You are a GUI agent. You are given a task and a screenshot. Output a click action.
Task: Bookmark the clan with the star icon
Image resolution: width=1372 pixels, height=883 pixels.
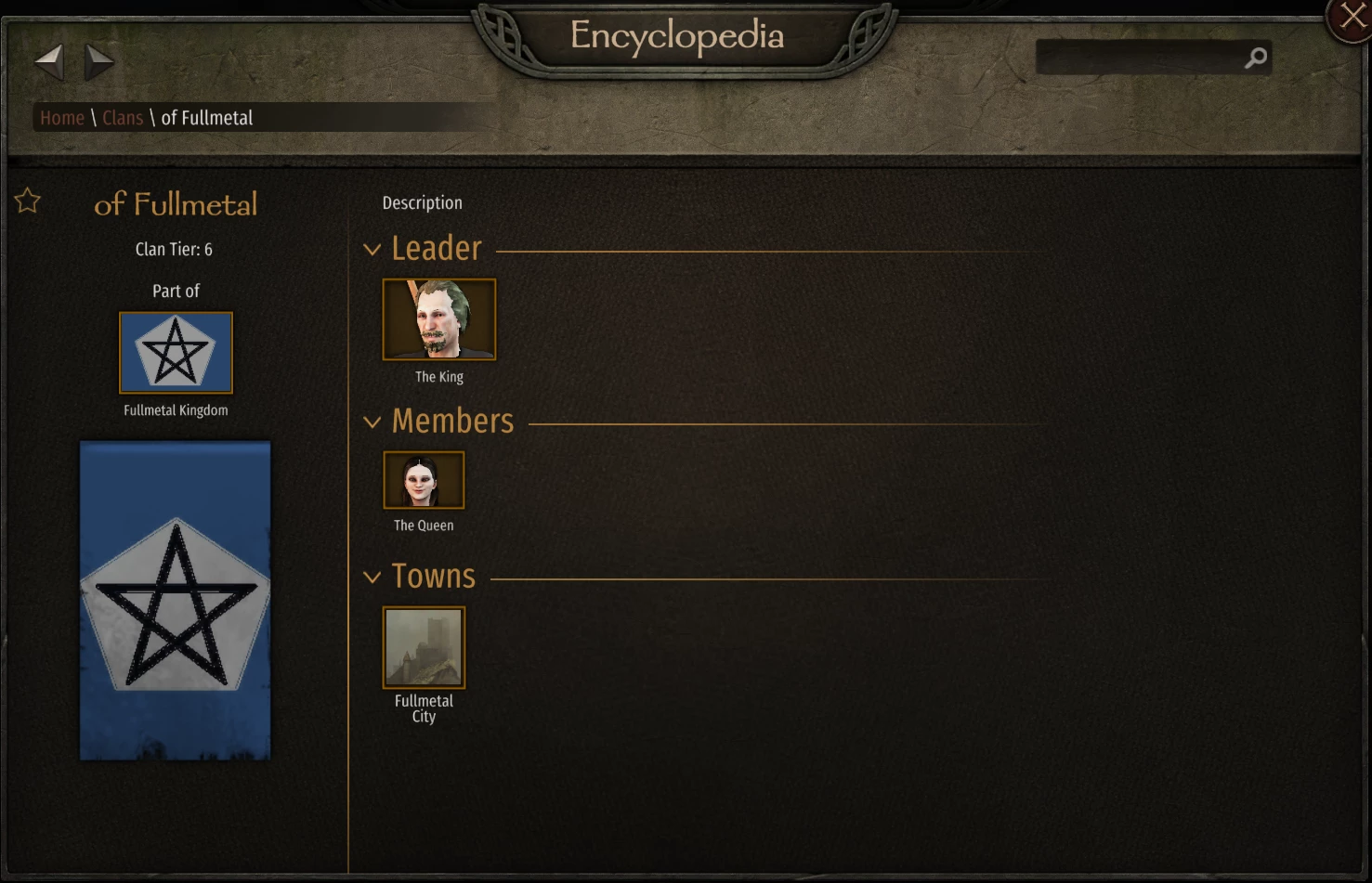28,201
